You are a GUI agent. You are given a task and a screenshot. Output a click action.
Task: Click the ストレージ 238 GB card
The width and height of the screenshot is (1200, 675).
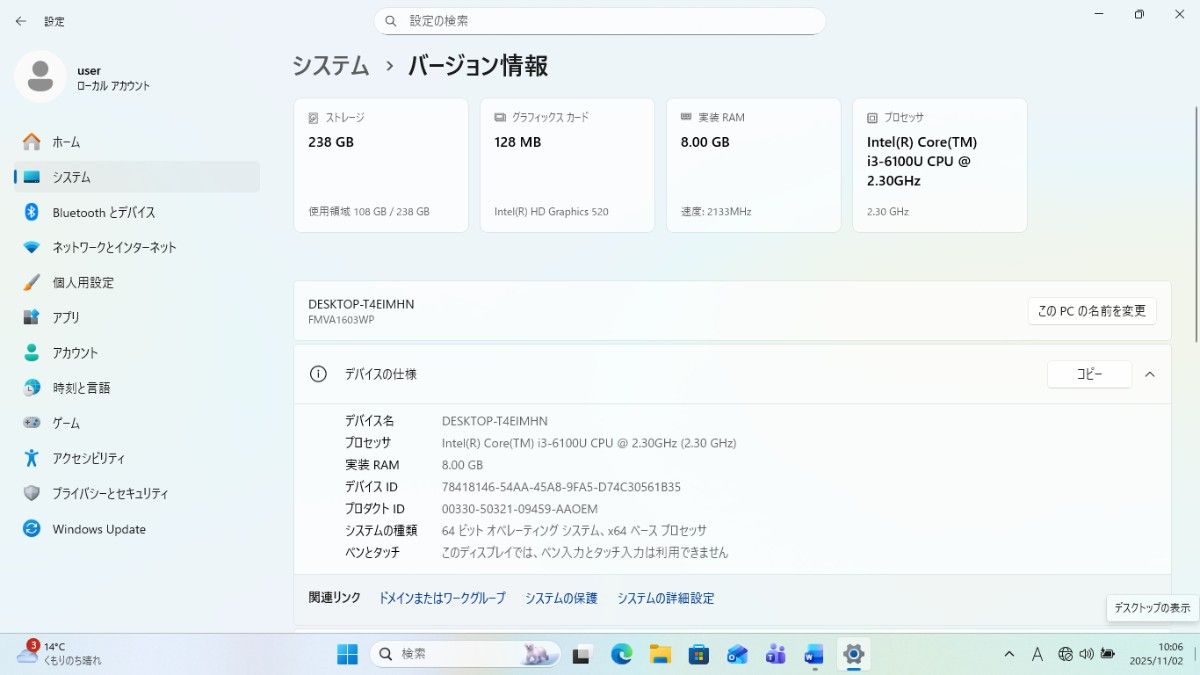(x=381, y=165)
